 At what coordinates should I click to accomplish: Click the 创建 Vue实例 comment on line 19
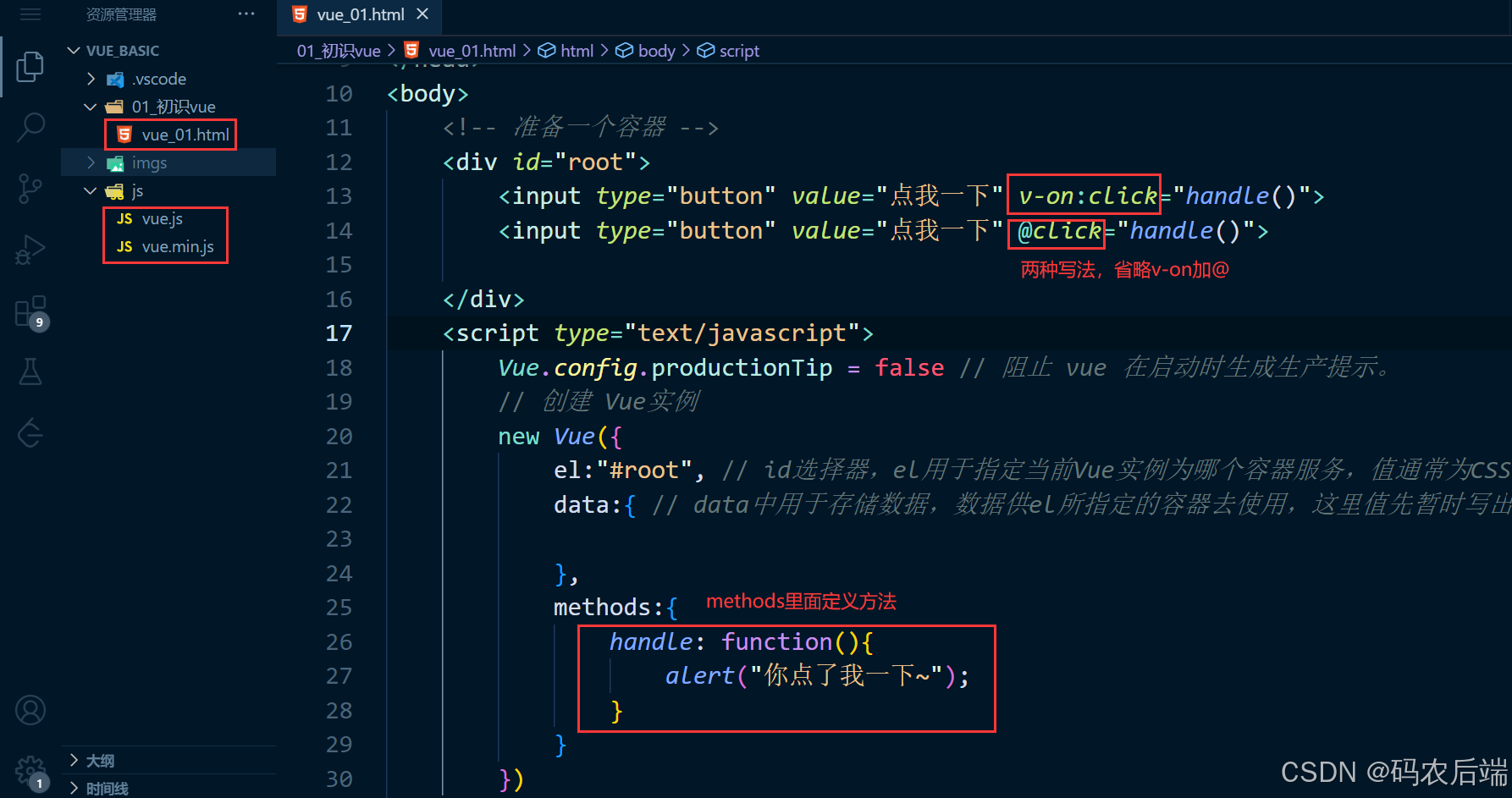(599, 402)
